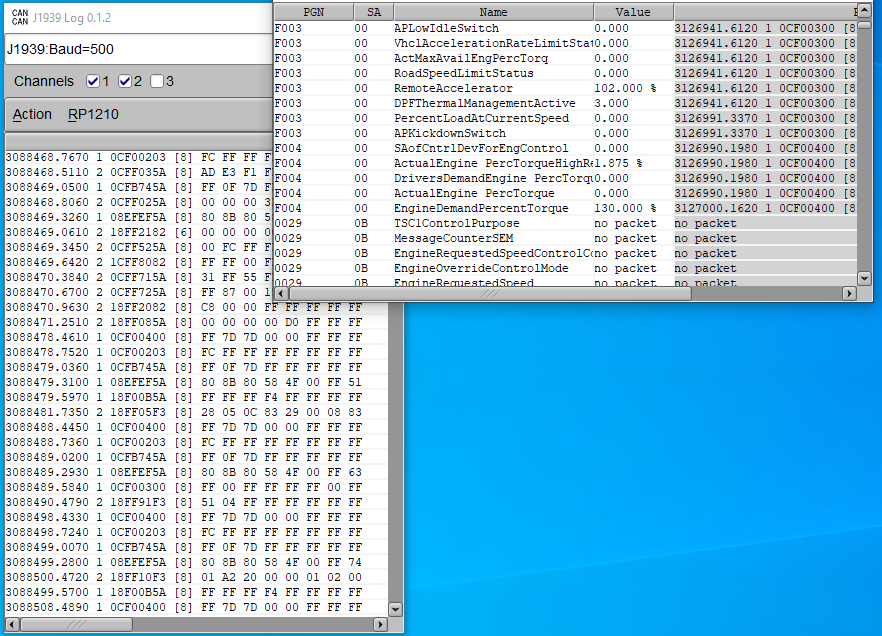Click the right arrow of the signal table horizontal scrollbar

(849, 294)
